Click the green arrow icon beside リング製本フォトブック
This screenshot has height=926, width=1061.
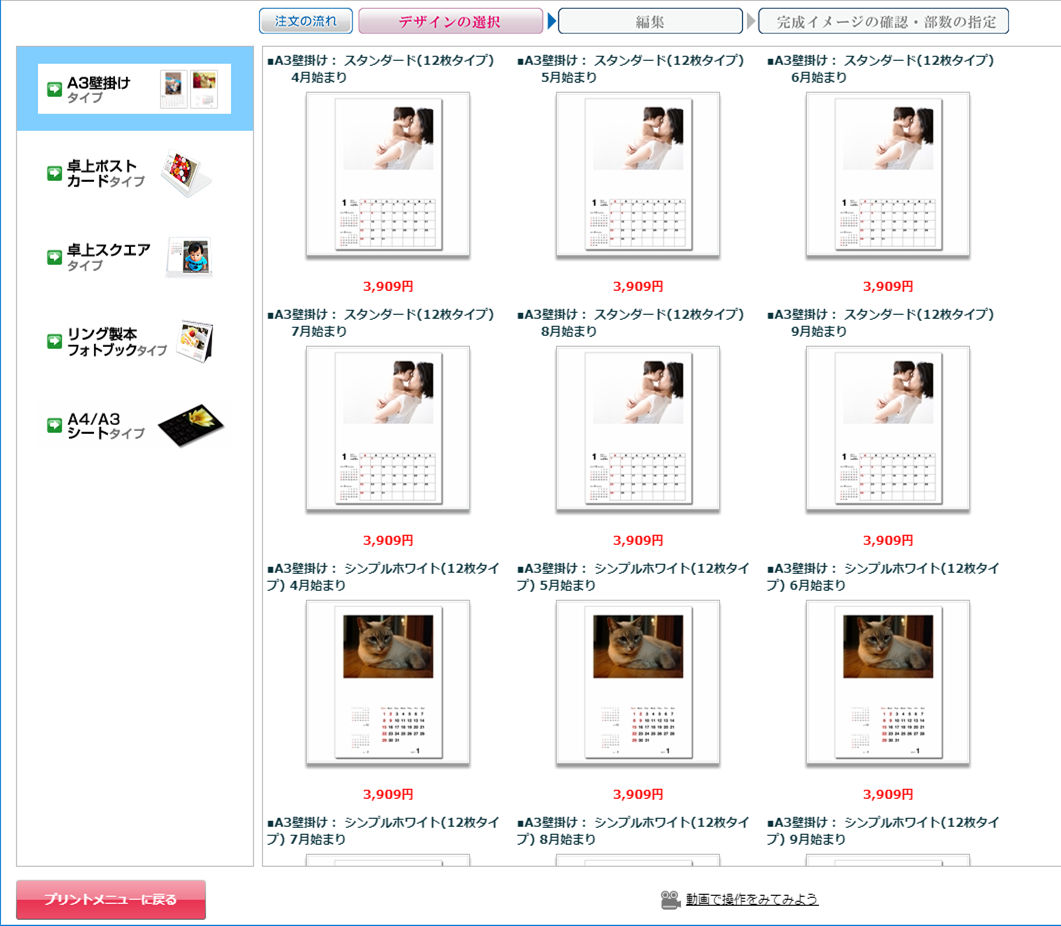point(55,342)
